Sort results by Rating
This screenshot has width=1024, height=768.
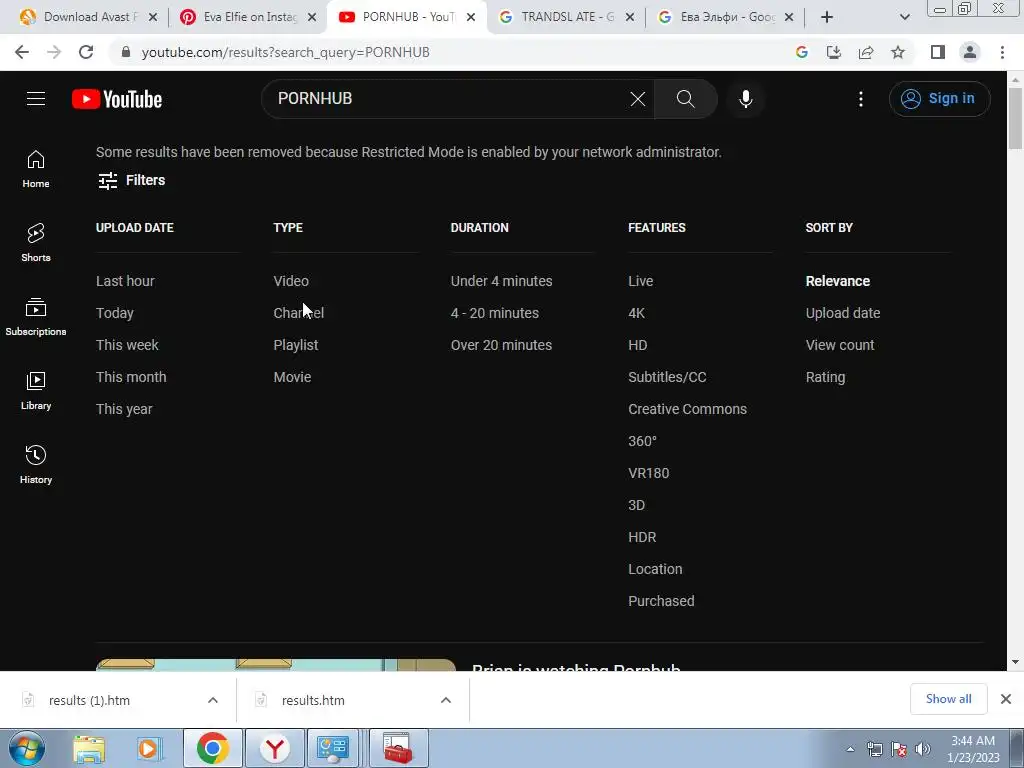pyautogui.click(x=825, y=377)
